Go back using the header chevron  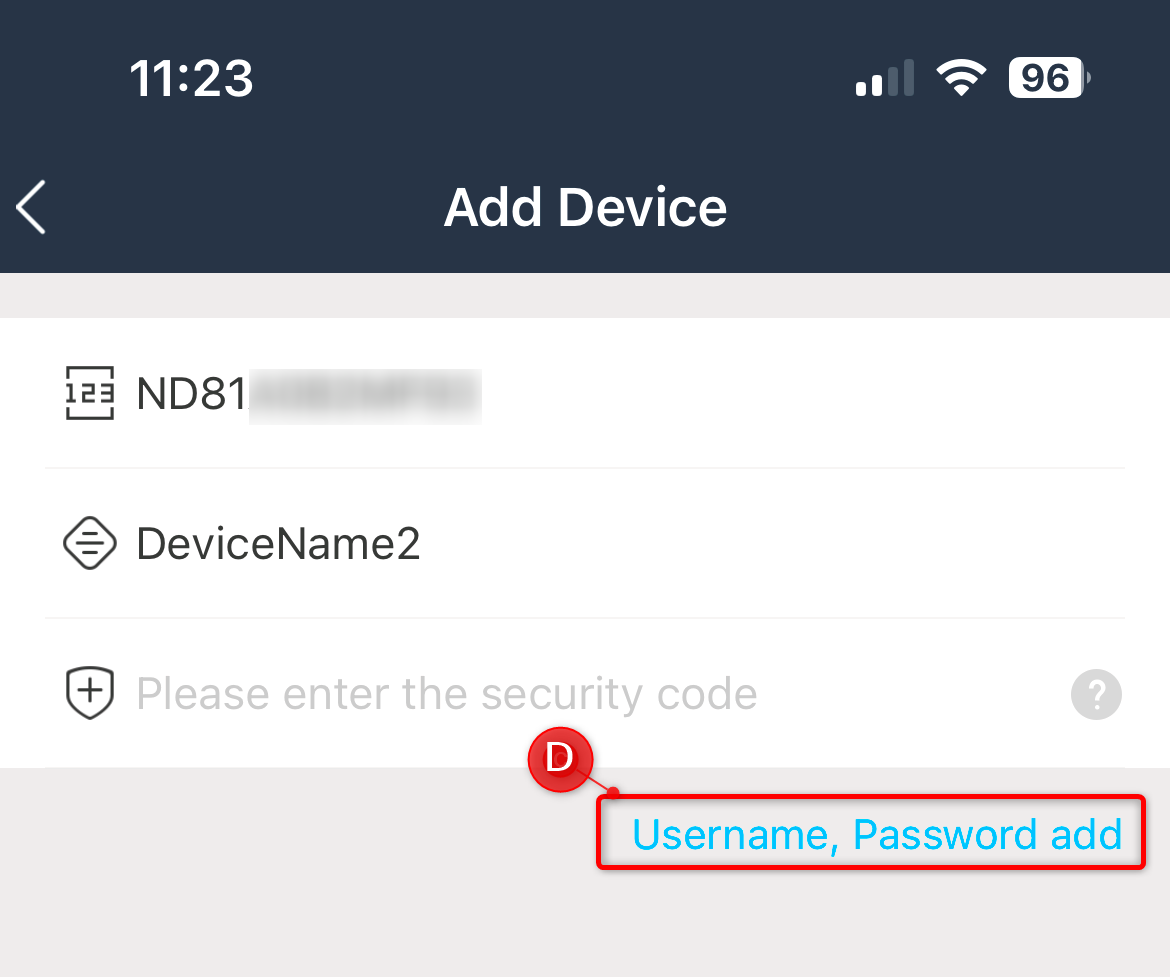click(x=31, y=207)
